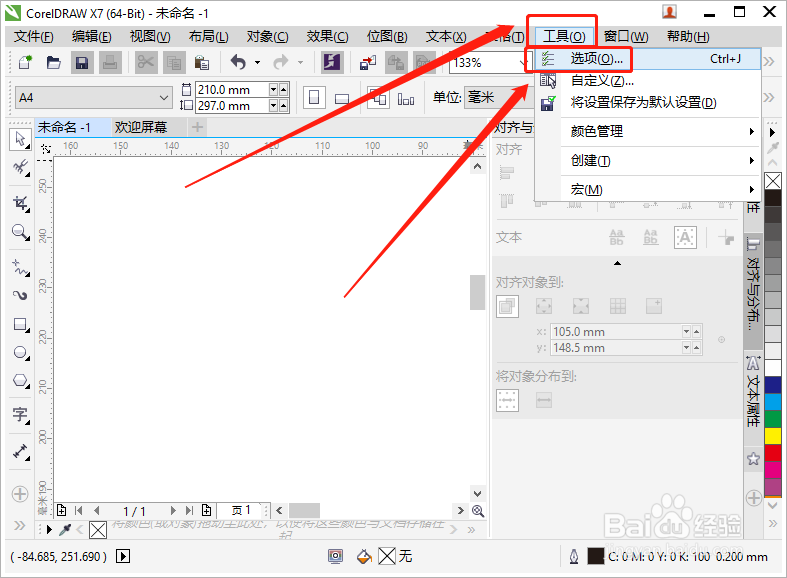
Task: Open the page width dropdown arrow
Action: coord(273,89)
